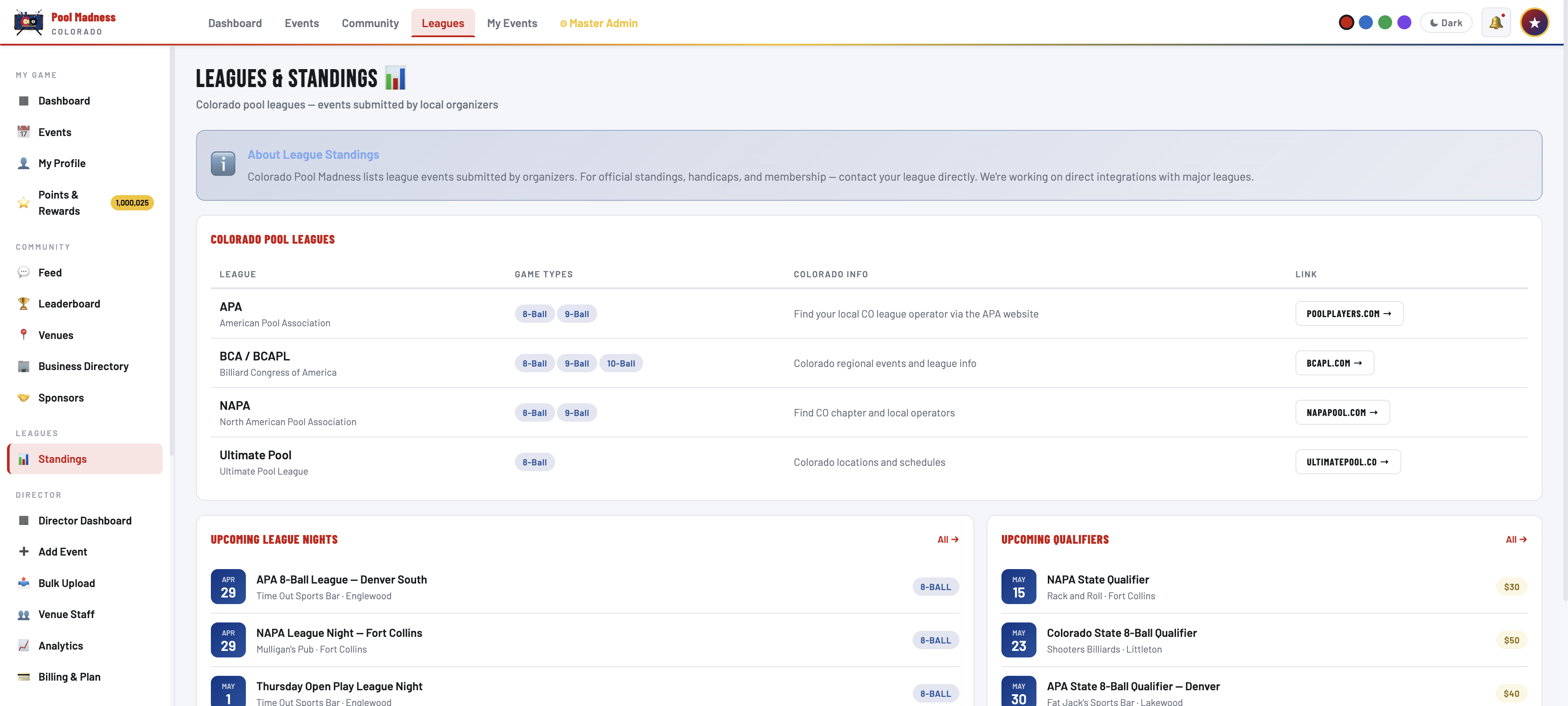Open the star profile avatar menu
Image resolution: width=1568 pixels, height=706 pixels.
tap(1534, 23)
